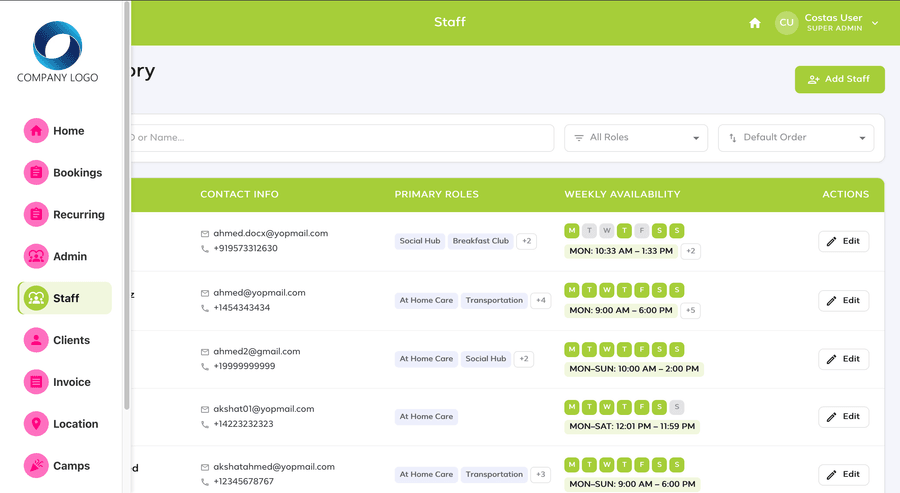Click the Add Staff button
The image size is (900, 493).
pyautogui.click(x=839, y=79)
